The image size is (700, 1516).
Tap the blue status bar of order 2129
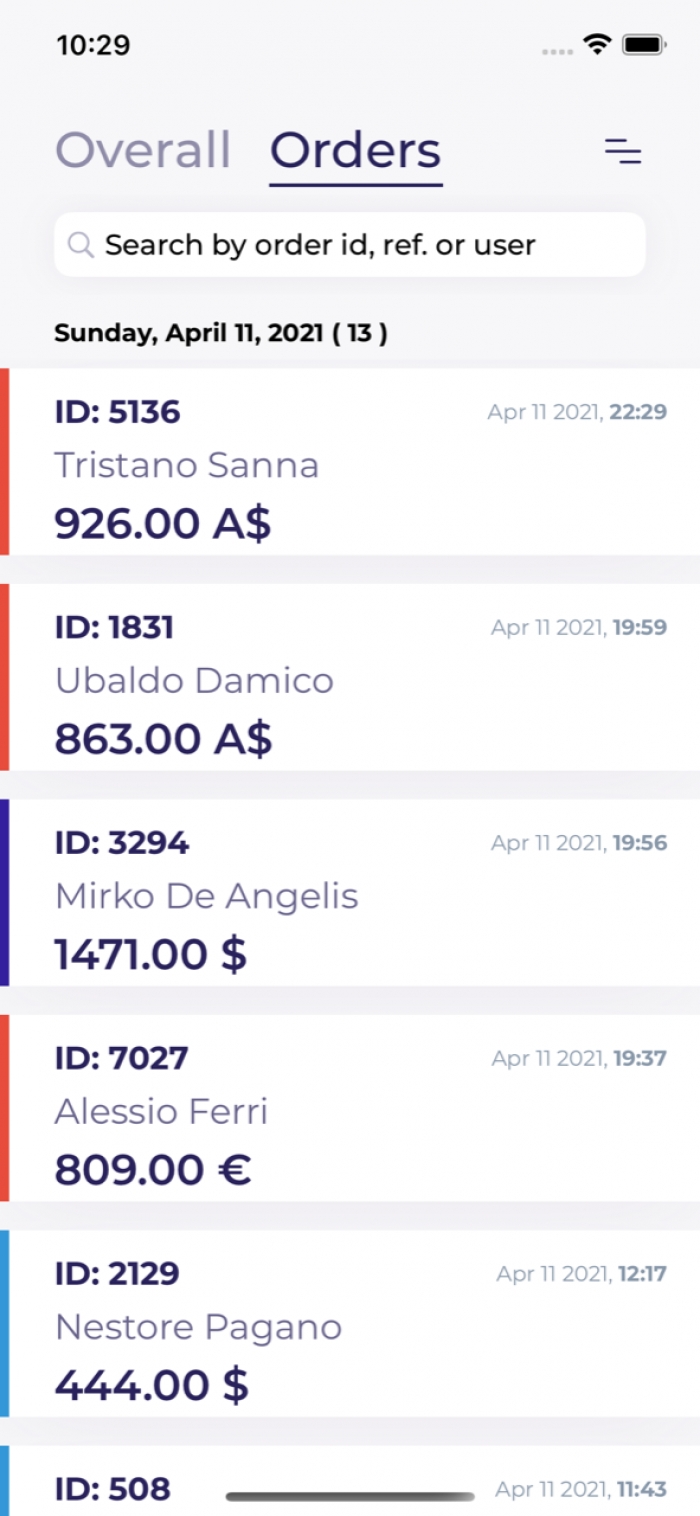pyautogui.click(x=4, y=1323)
